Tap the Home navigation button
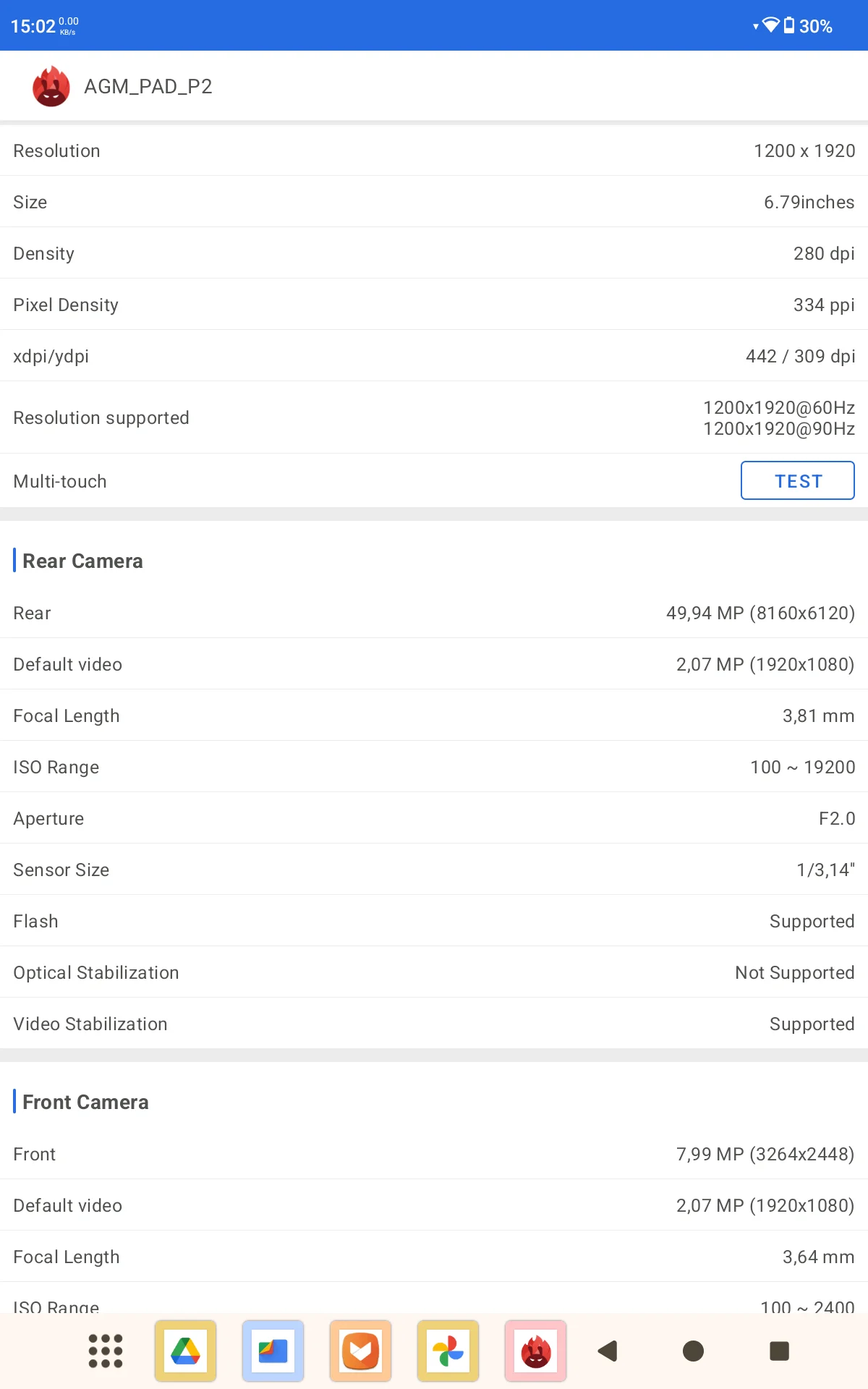 (693, 1351)
